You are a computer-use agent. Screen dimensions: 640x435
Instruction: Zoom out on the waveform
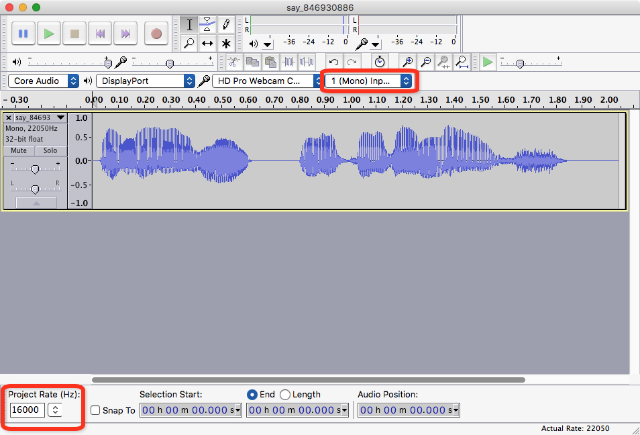[425, 62]
